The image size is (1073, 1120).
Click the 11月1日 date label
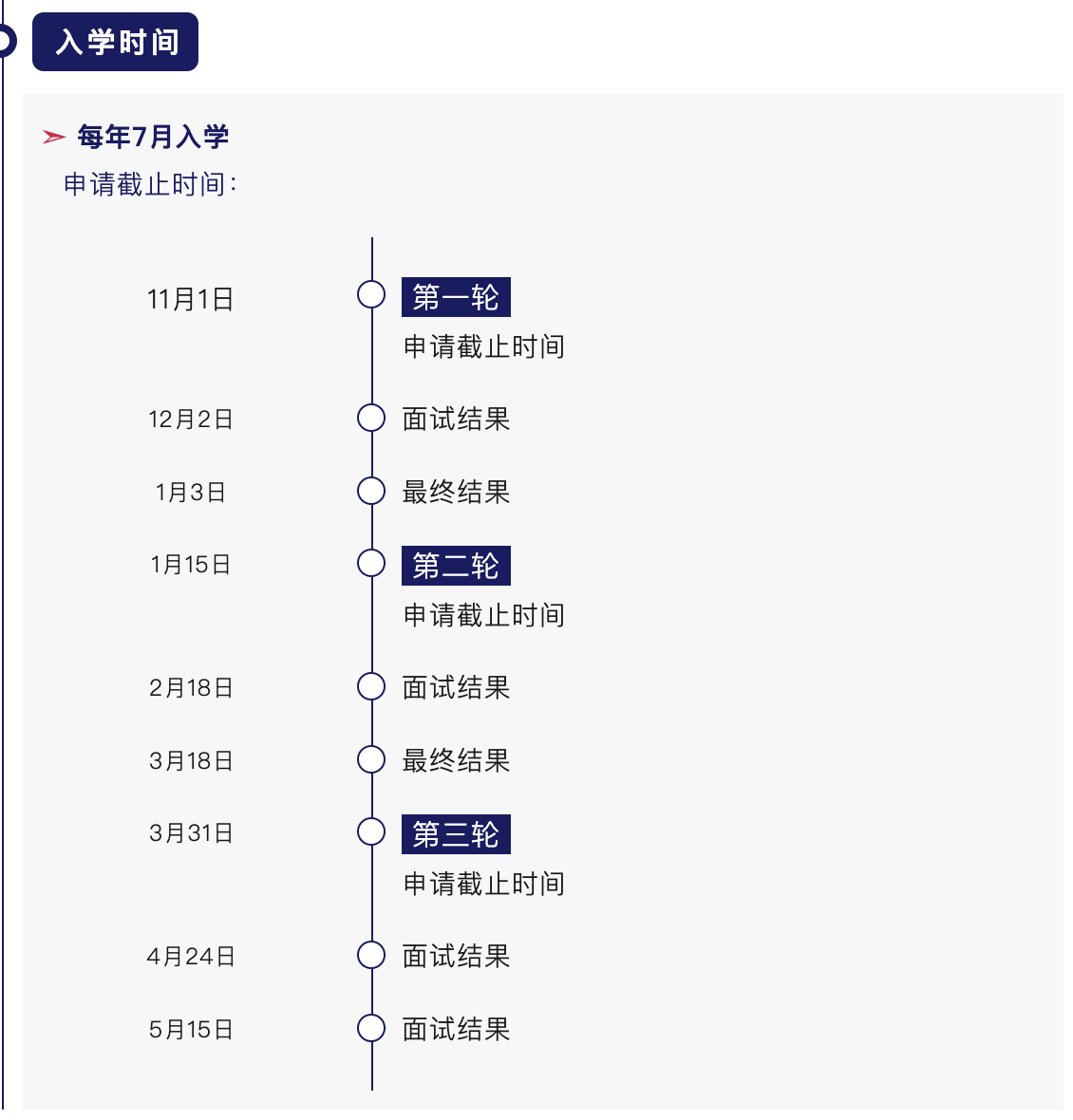(x=190, y=300)
